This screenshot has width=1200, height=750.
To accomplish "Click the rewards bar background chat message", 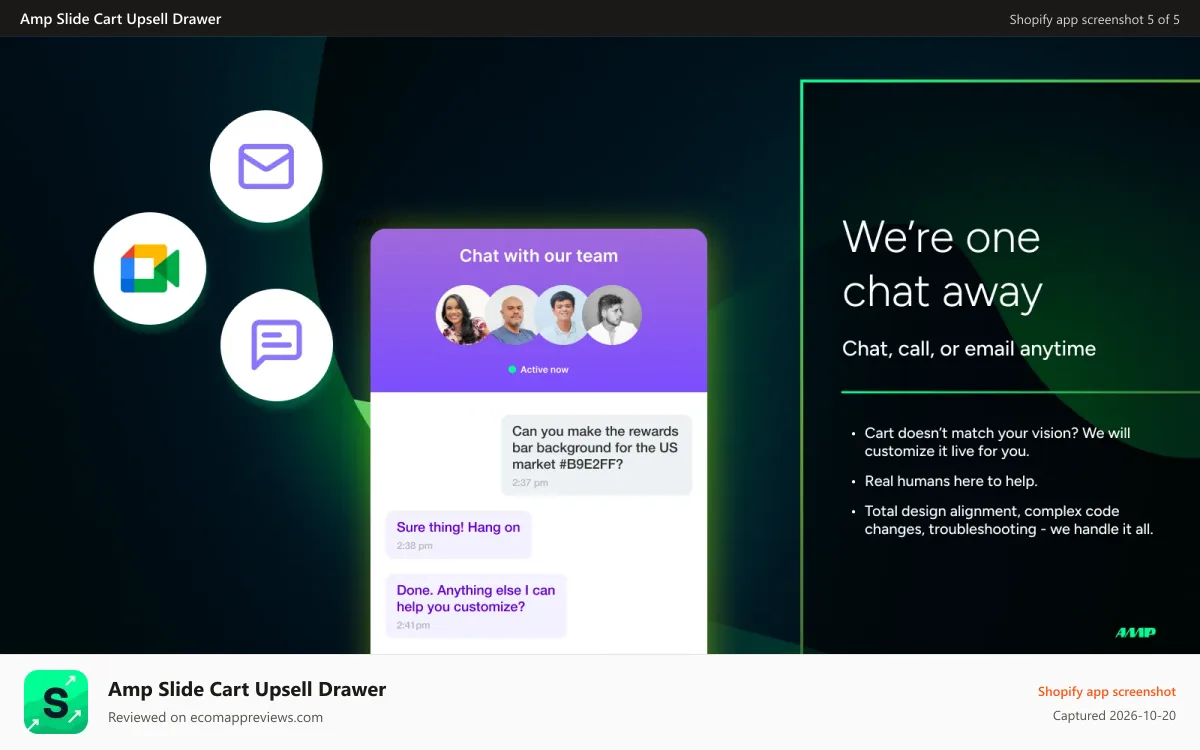I will (596, 455).
